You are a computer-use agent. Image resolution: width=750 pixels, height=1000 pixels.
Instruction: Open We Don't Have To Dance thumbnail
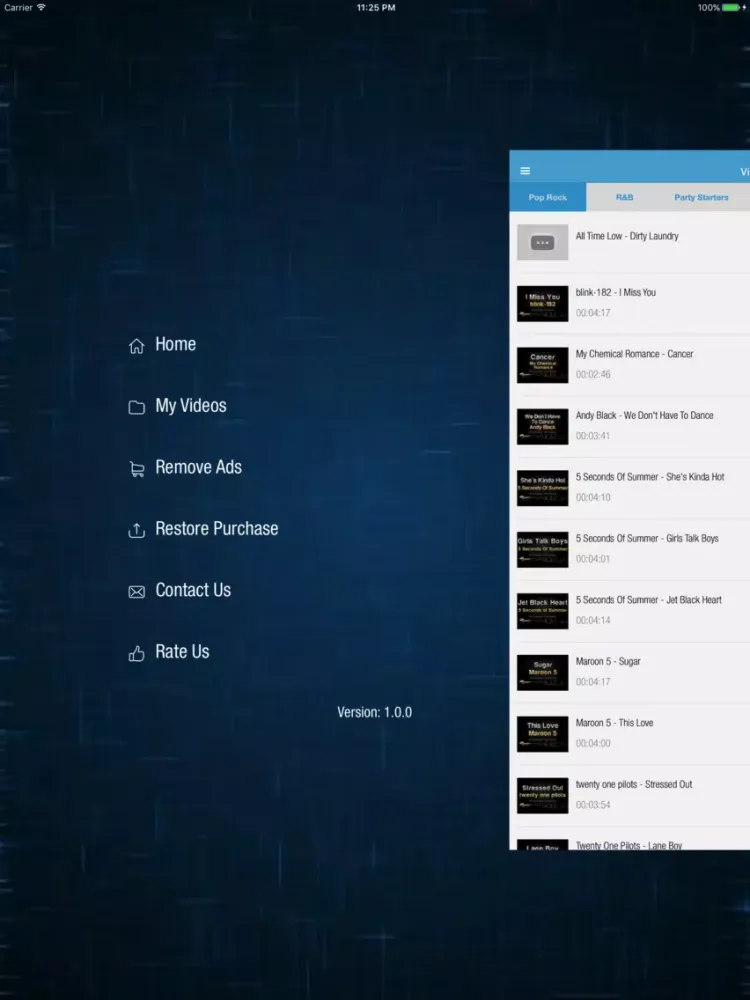[x=542, y=427]
